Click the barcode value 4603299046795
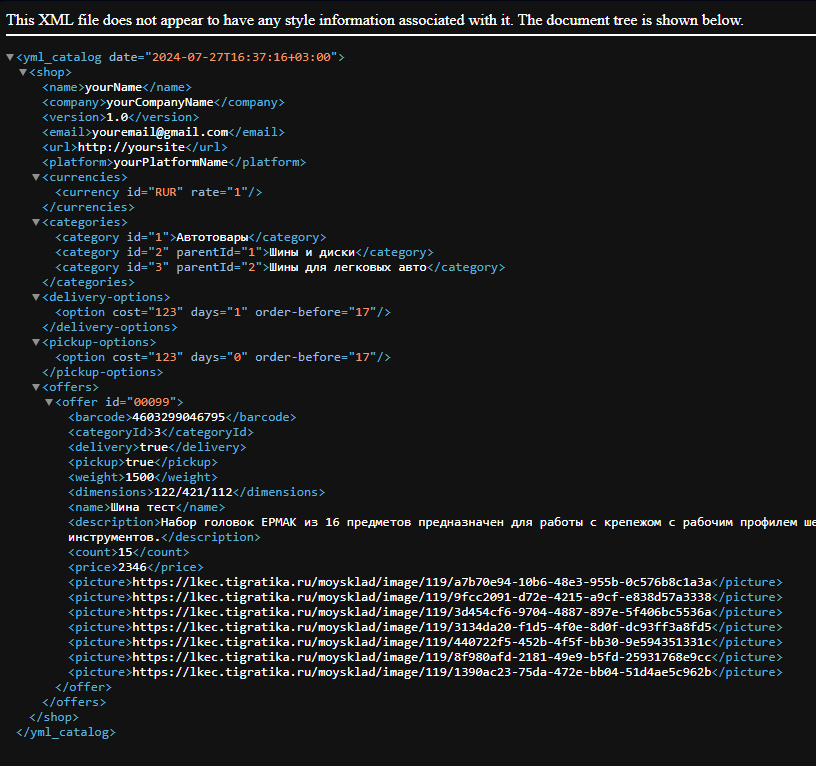816x766 pixels. coord(178,417)
